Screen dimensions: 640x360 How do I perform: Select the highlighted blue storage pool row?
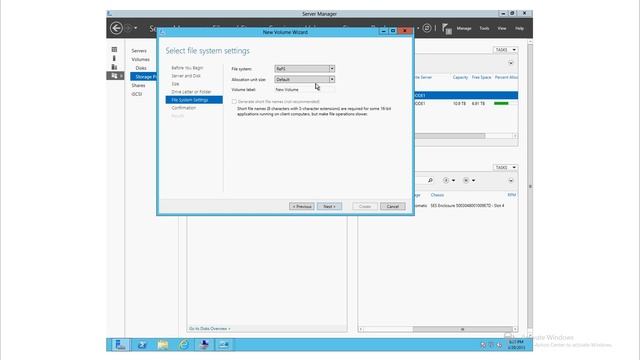466,95
